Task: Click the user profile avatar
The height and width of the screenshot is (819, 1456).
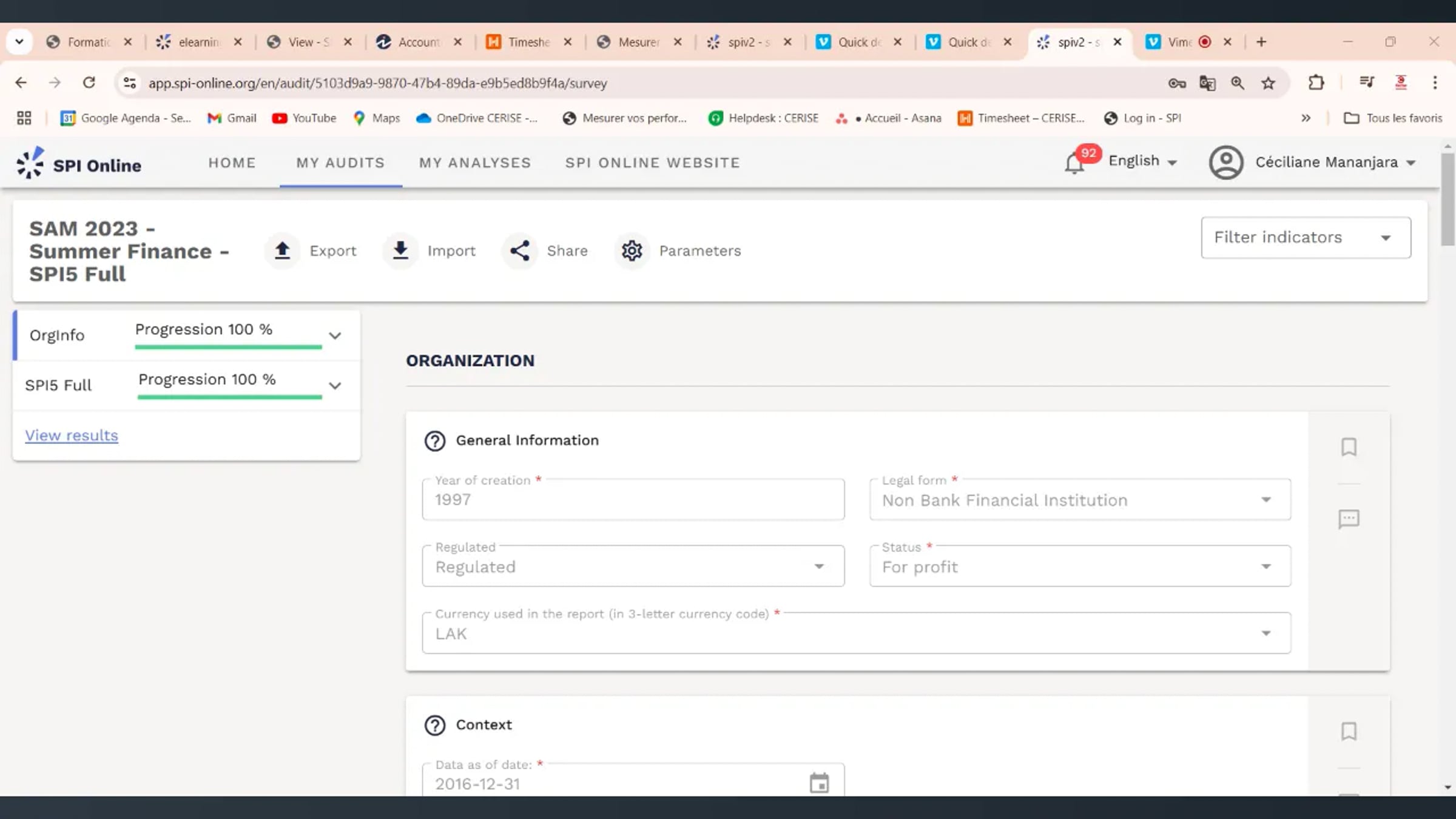Action: [1226, 162]
